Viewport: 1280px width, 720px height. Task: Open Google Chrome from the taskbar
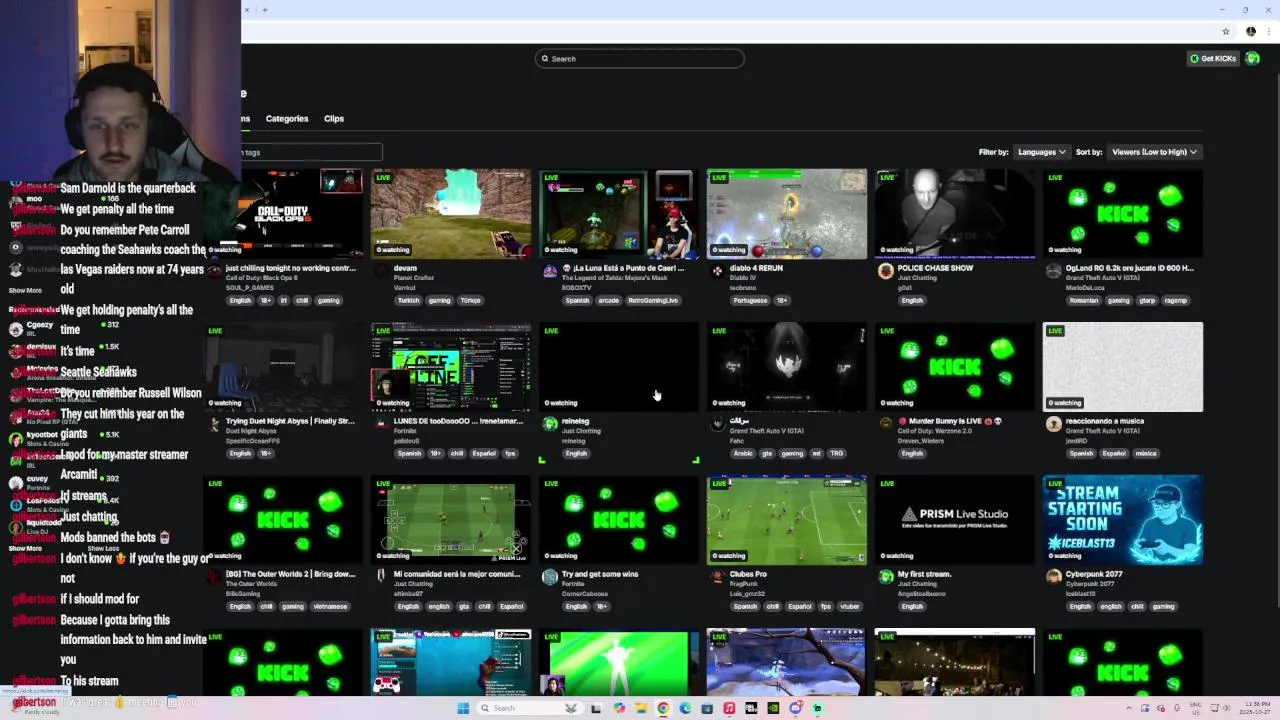tap(662, 708)
